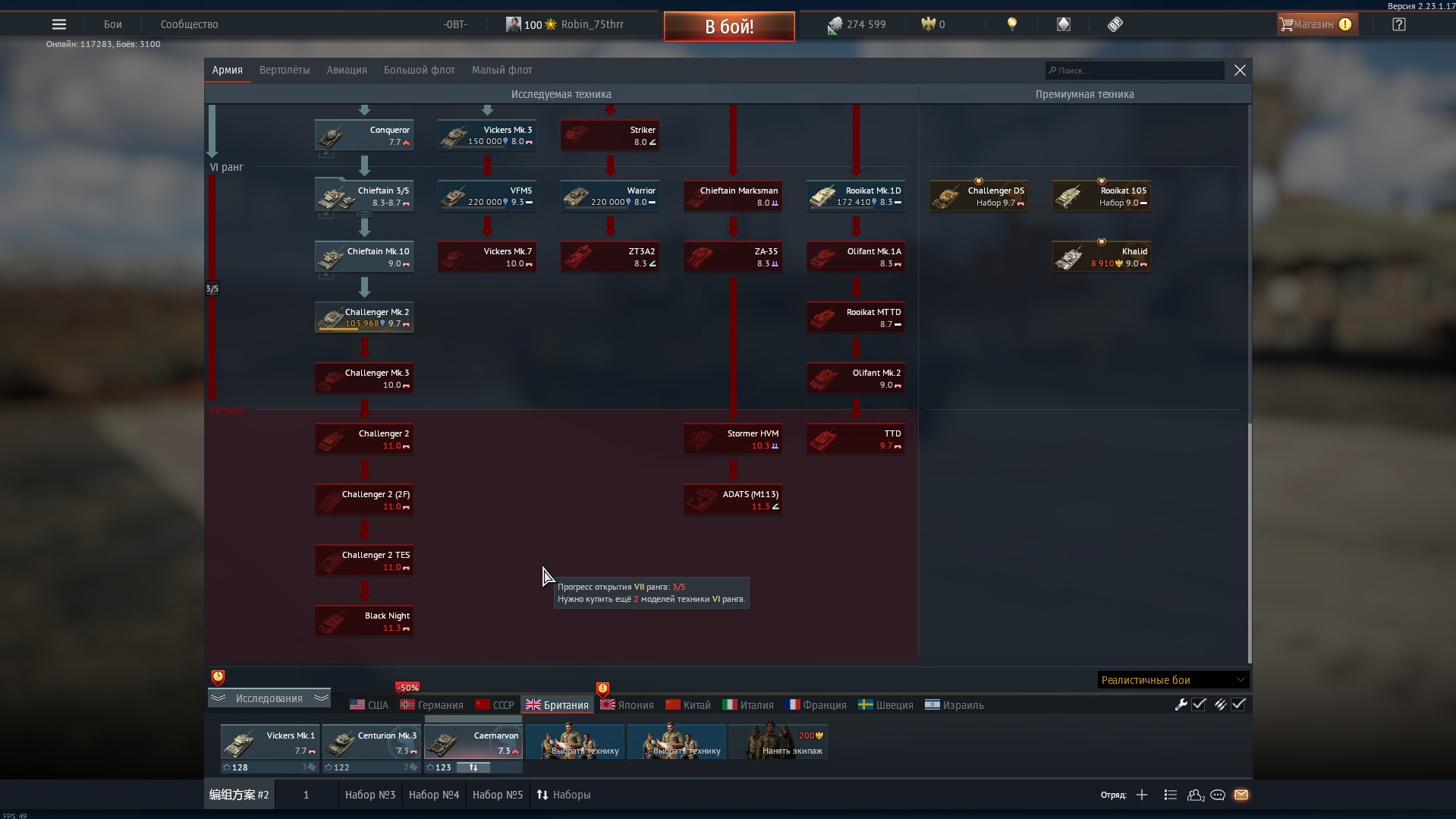Open the orange mail envelope icon

(1241, 795)
